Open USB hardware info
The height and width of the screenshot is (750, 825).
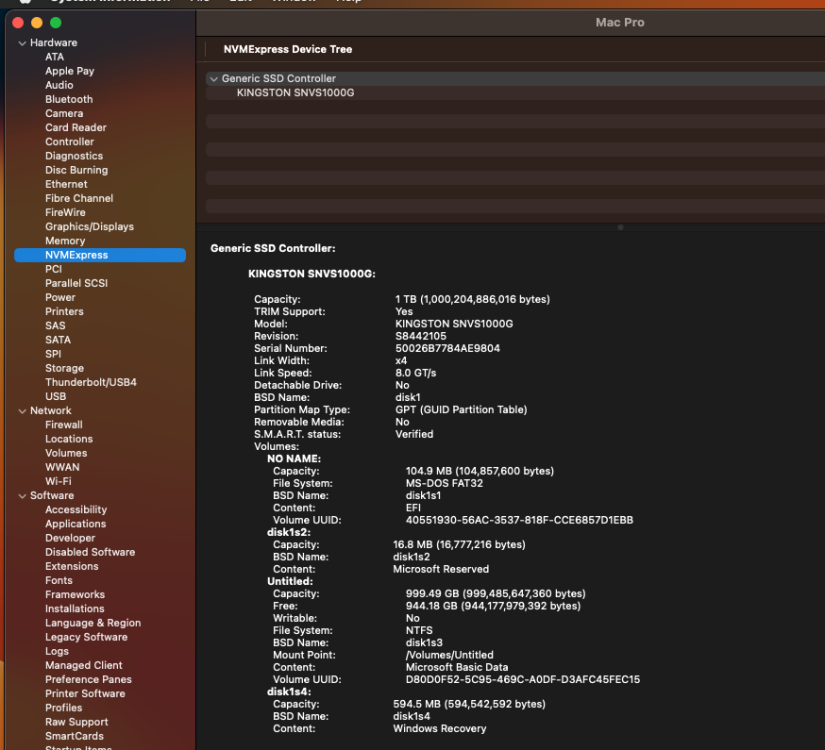55,397
